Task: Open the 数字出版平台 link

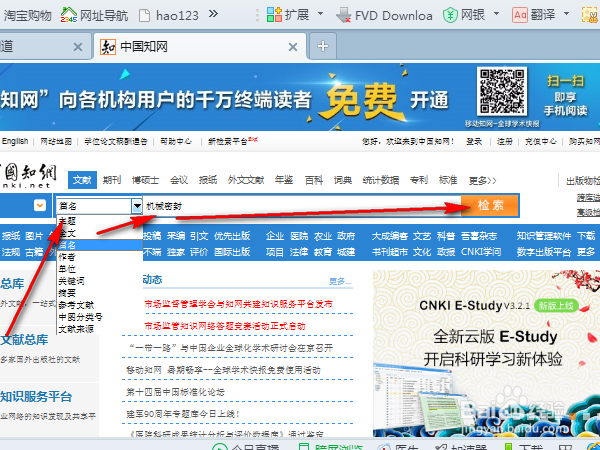Action: tap(544, 252)
